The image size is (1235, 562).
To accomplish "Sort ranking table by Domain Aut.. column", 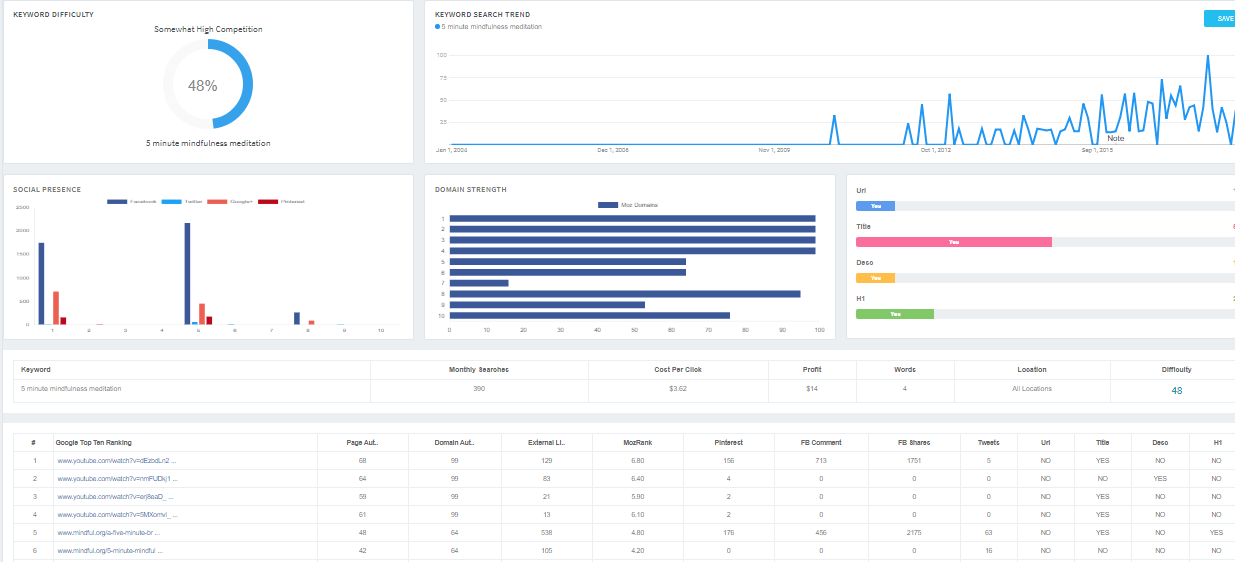I will [454, 443].
